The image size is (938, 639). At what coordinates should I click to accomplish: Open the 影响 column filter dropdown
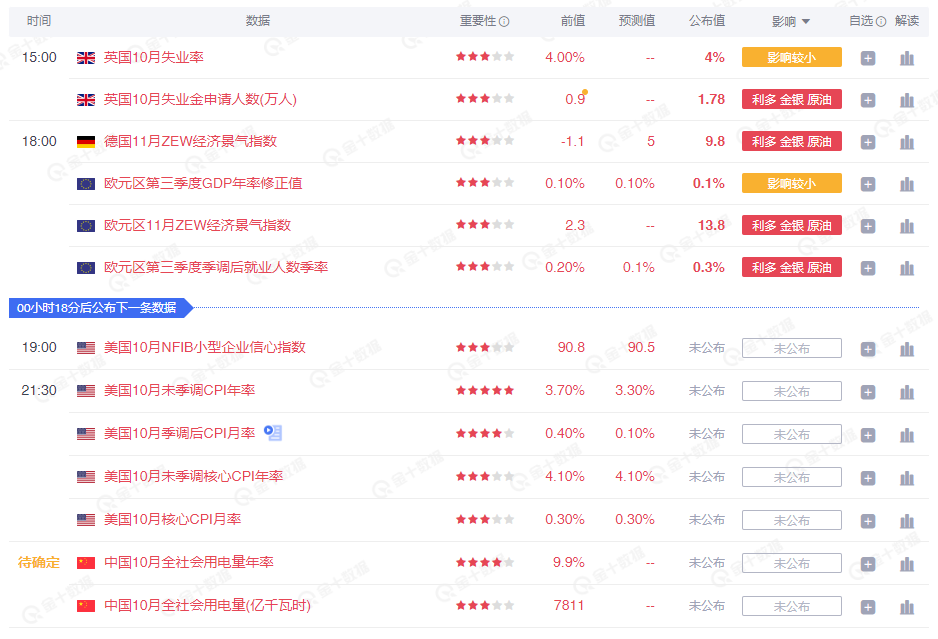pyautogui.click(x=805, y=20)
